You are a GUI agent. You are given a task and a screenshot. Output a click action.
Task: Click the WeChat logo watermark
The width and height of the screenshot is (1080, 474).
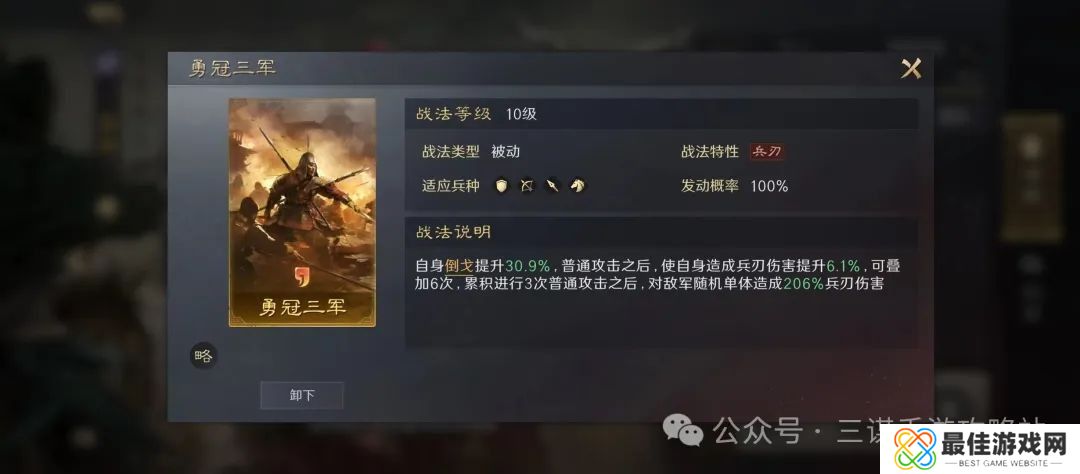click(683, 430)
